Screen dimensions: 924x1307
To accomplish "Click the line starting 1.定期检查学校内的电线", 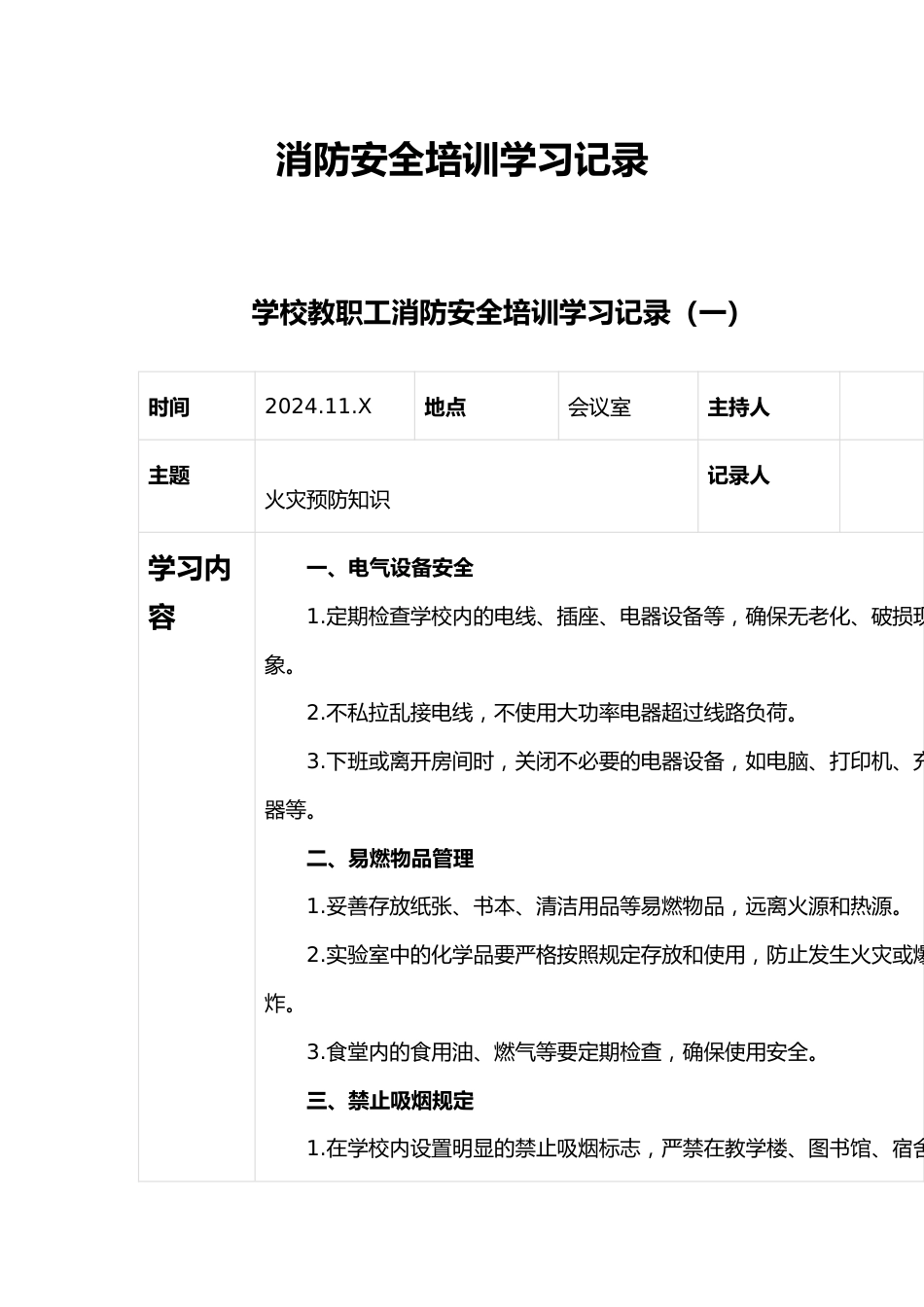I will (615, 617).
